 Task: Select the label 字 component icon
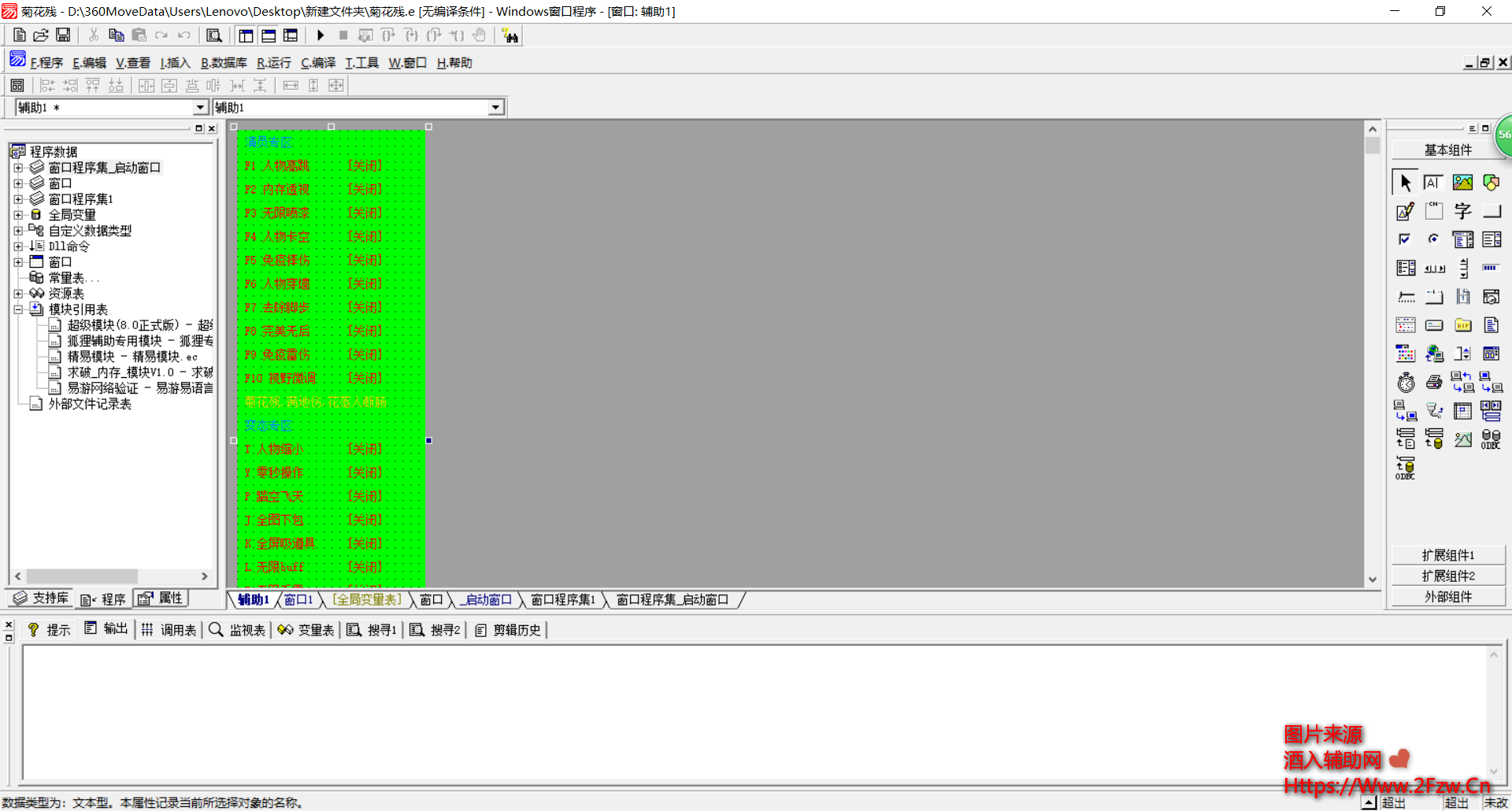pyautogui.click(x=1462, y=211)
